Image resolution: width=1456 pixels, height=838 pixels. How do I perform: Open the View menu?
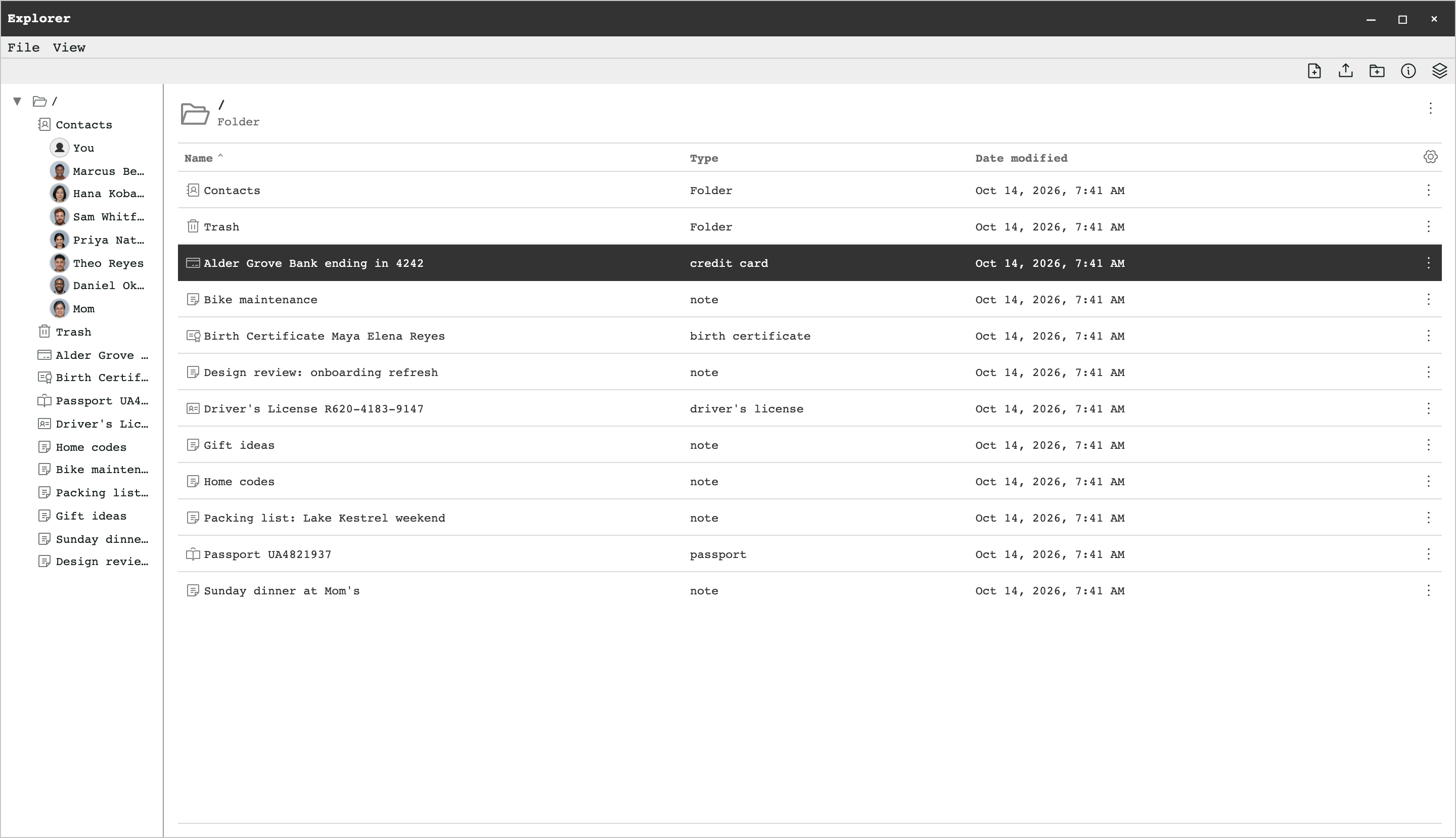pyautogui.click(x=69, y=47)
